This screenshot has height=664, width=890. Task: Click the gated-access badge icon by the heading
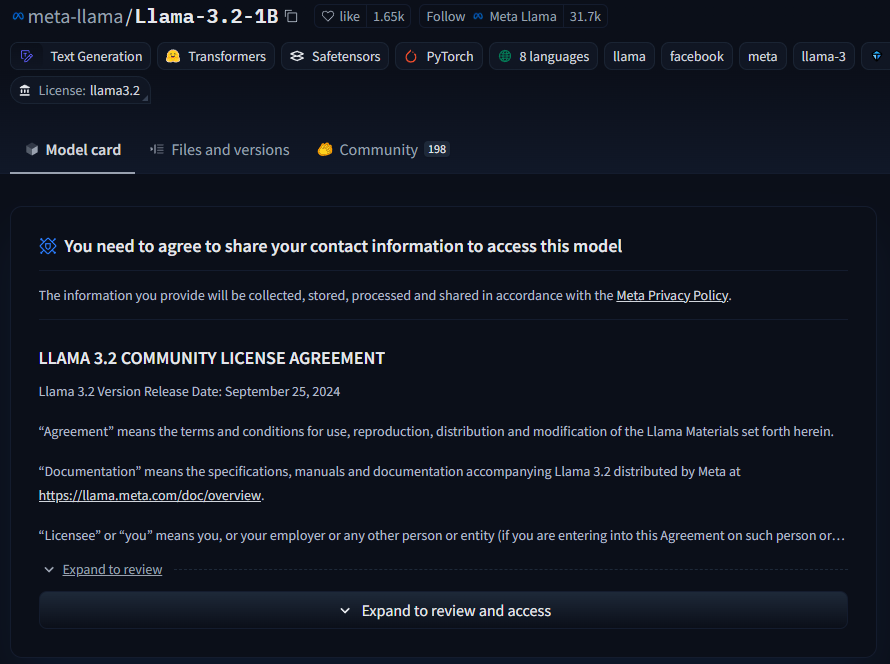coord(48,246)
